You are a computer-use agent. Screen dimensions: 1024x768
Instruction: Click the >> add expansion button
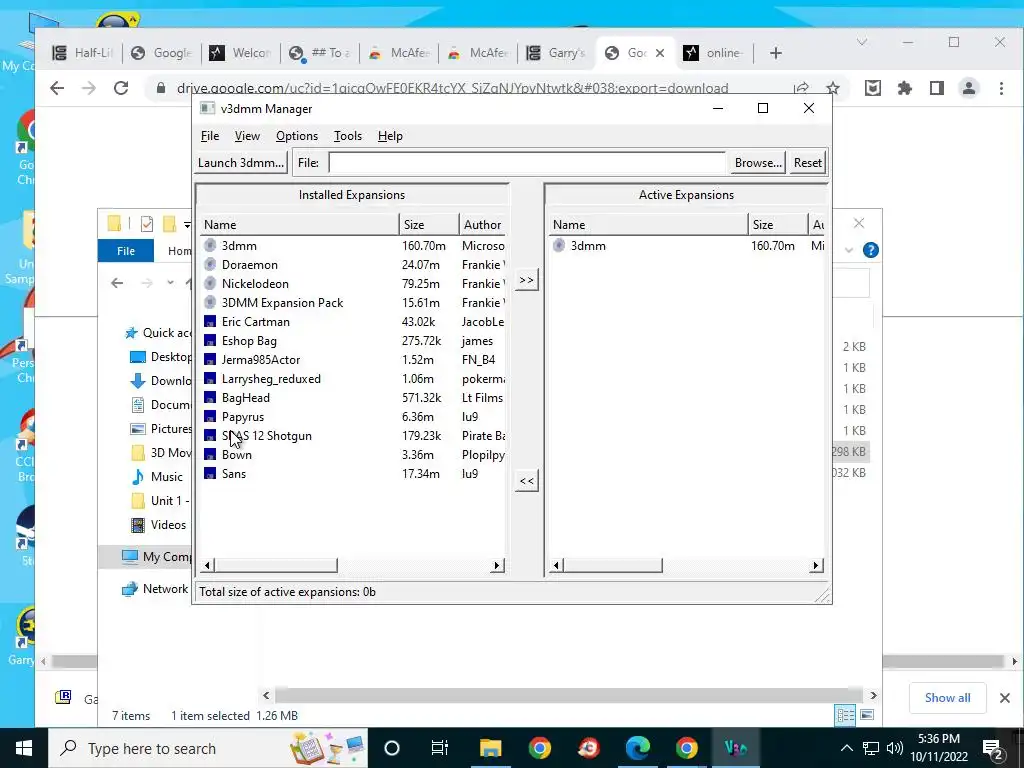[526, 280]
